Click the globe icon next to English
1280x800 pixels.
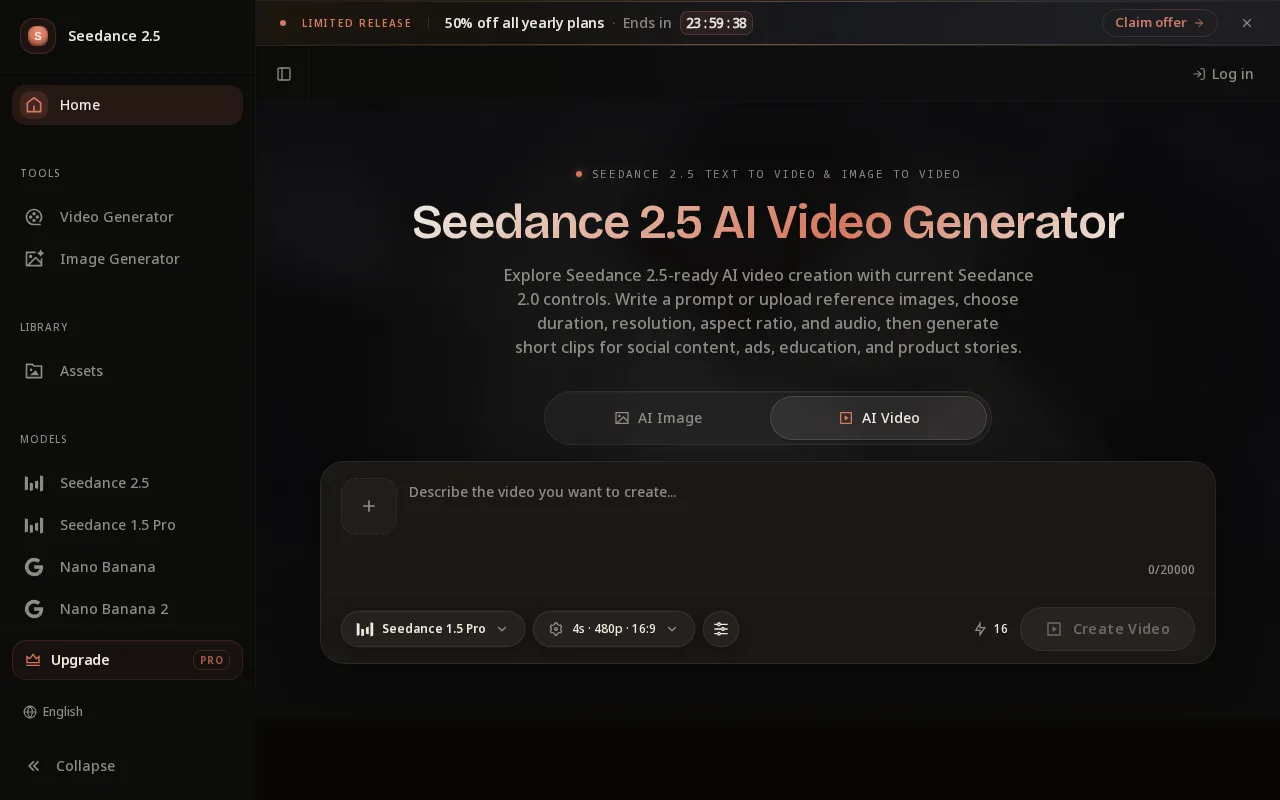(30, 712)
